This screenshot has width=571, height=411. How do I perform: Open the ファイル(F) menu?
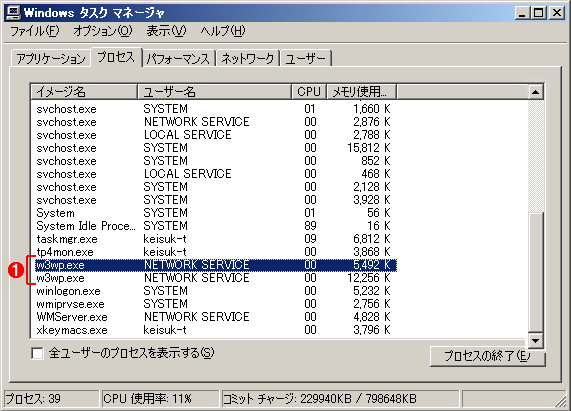[35, 31]
